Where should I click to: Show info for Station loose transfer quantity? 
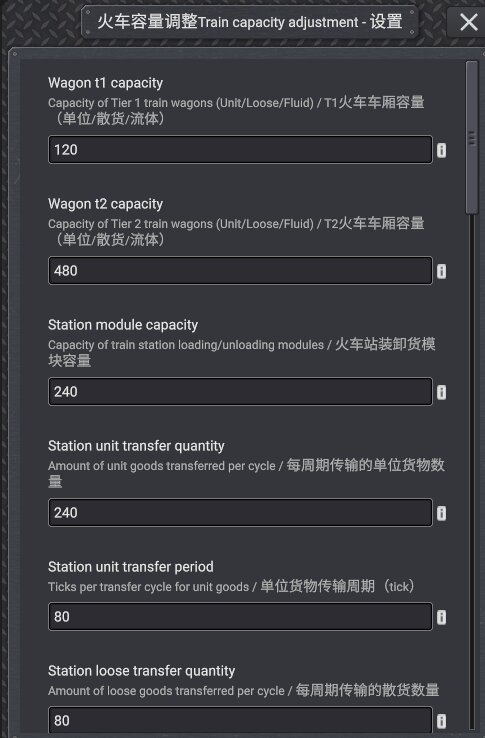point(441,721)
